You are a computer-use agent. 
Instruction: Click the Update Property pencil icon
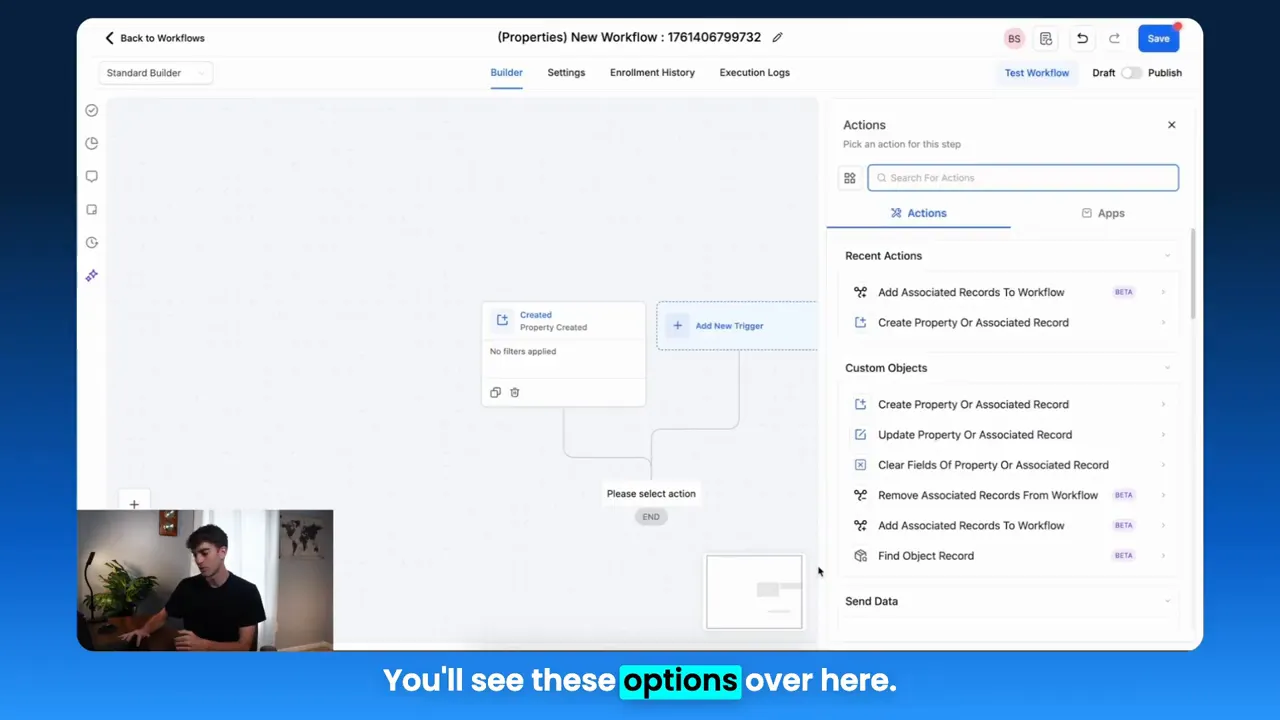pos(860,435)
